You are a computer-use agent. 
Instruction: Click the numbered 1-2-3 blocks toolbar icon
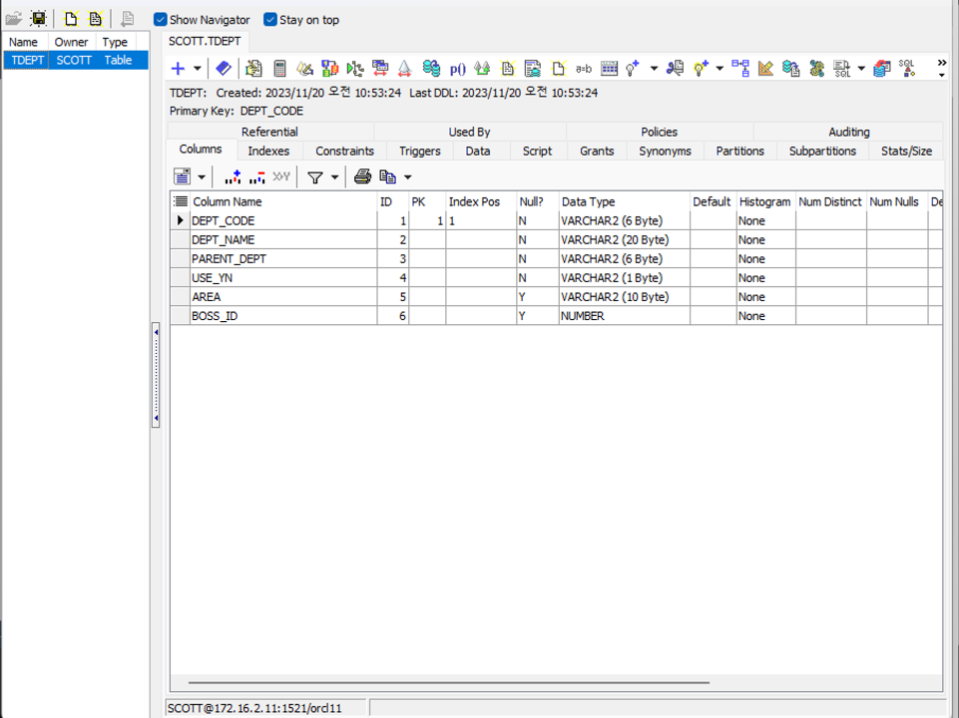coord(330,68)
